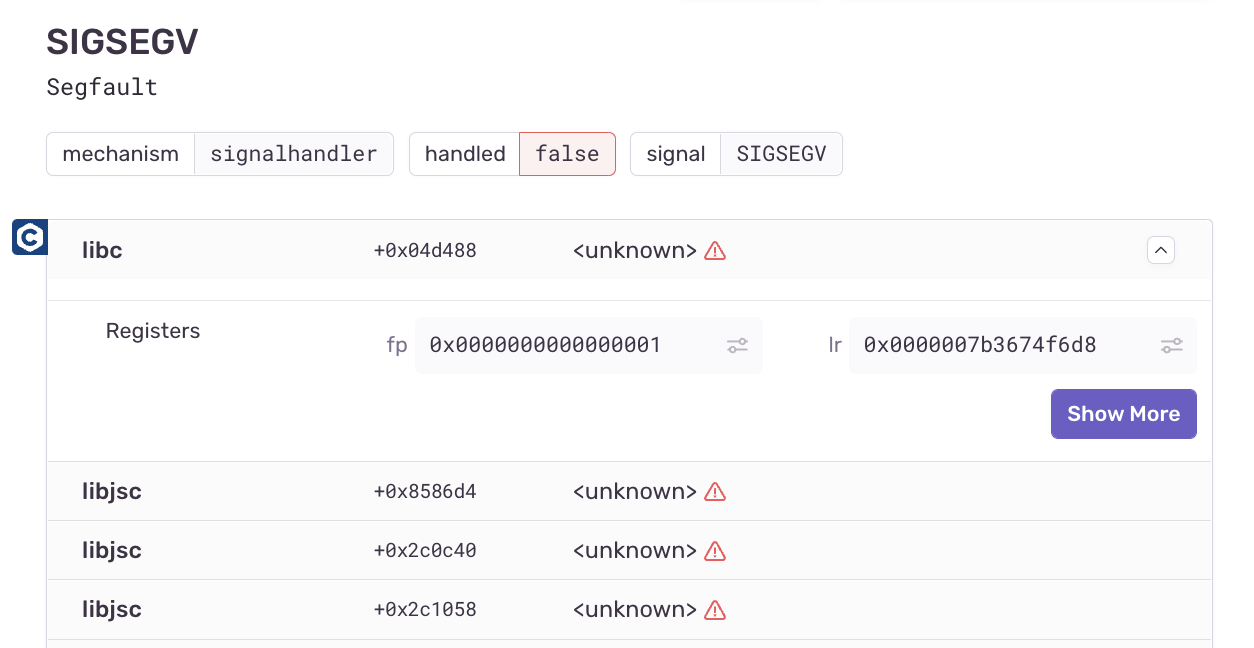Click the warning triangle beside libc's unknown symbol

(x=714, y=251)
